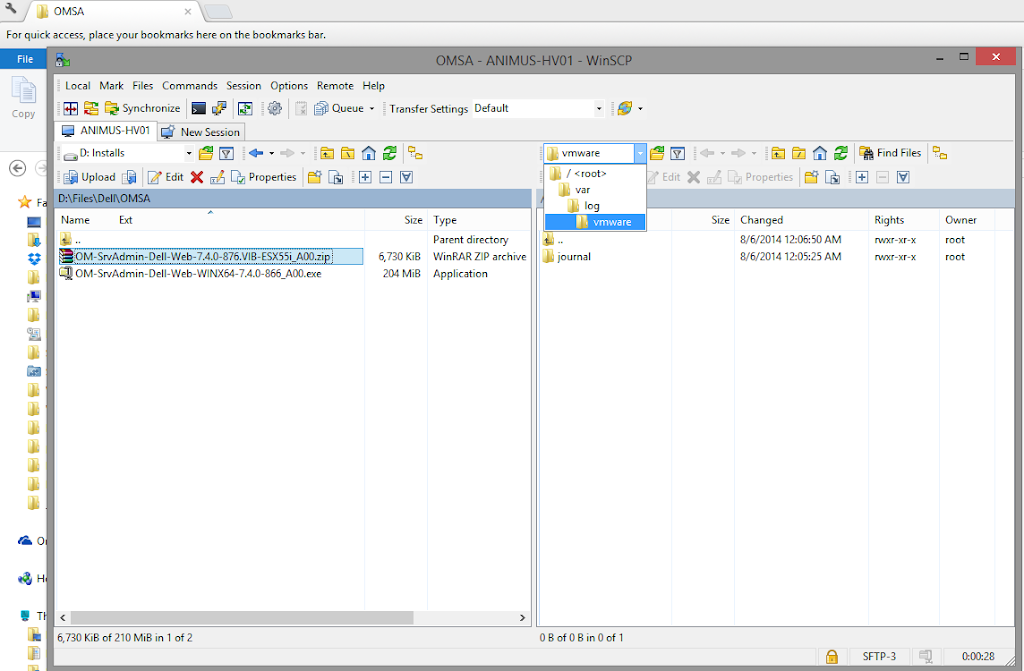This screenshot has width=1024, height=671.
Task: Open in PuTTY icon
Action: [x=219, y=108]
